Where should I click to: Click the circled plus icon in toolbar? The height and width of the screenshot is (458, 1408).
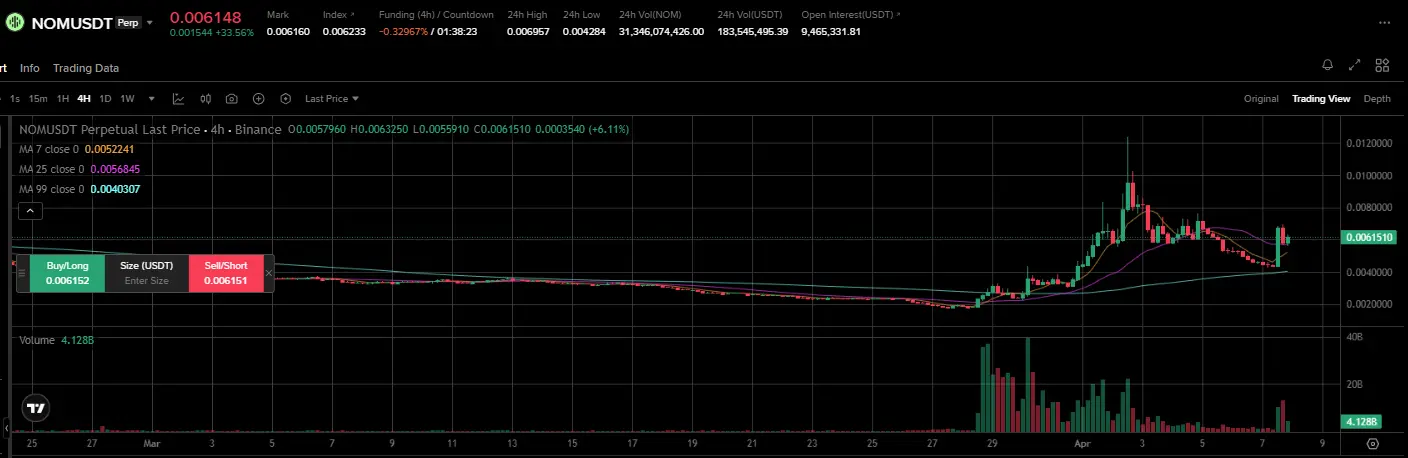[258, 99]
